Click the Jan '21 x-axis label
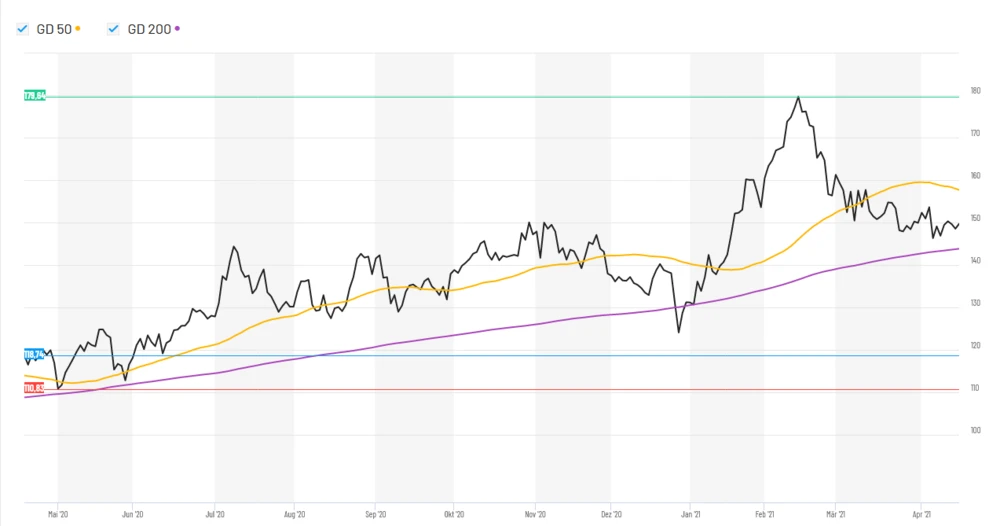The height and width of the screenshot is (526, 1000). (690, 515)
